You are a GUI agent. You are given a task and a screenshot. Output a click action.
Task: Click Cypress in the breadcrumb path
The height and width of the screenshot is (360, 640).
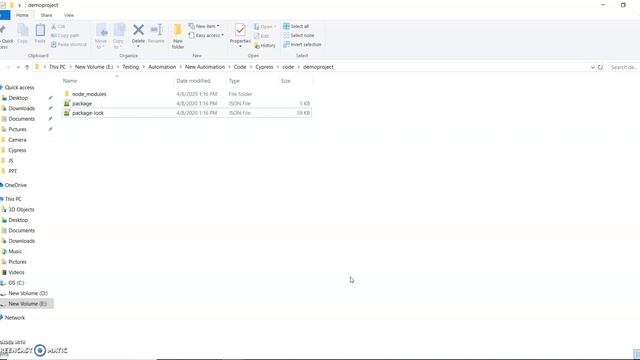(x=264, y=67)
